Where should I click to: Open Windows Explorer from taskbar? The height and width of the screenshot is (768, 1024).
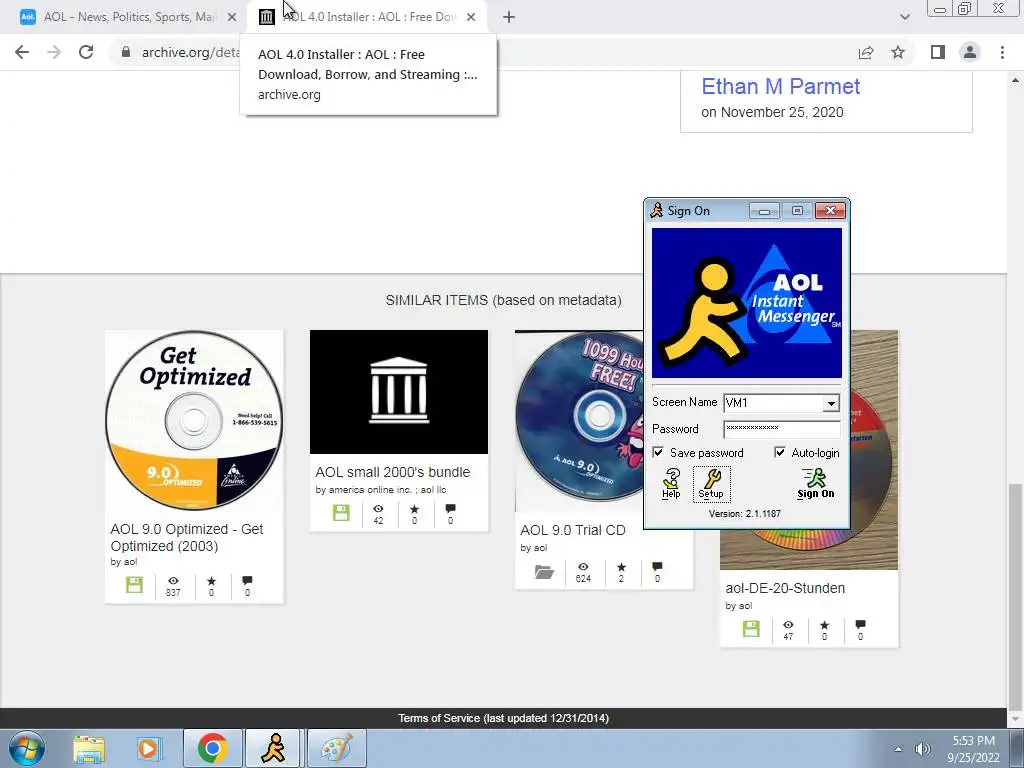tap(89, 749)
